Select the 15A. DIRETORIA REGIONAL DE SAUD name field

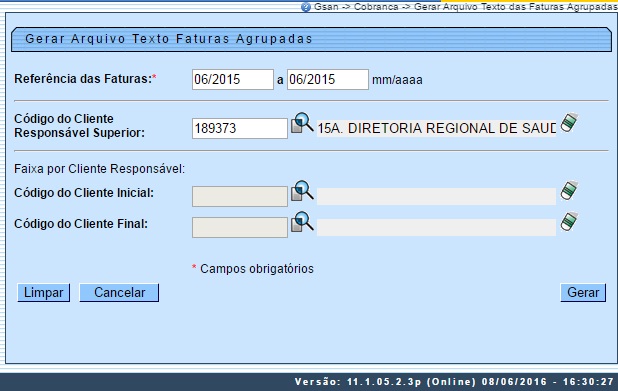tap(436, 128)
